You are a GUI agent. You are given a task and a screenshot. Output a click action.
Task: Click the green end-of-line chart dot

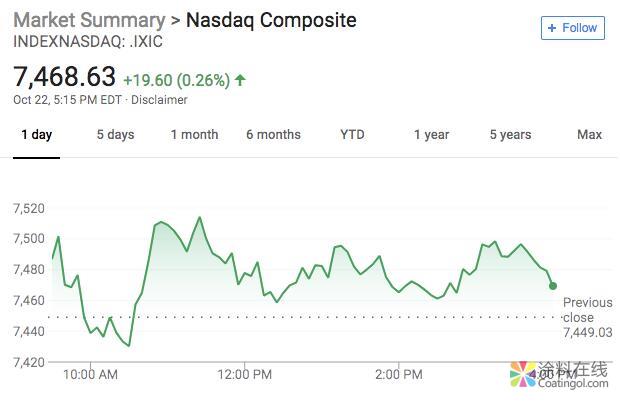[x=553, y=286]
